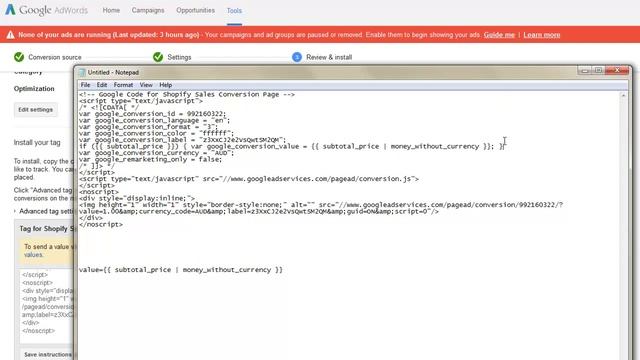Viewport: 640px width, 360px height.
Task: Open the Notepad File menu
Action: (x=85, y=85)
